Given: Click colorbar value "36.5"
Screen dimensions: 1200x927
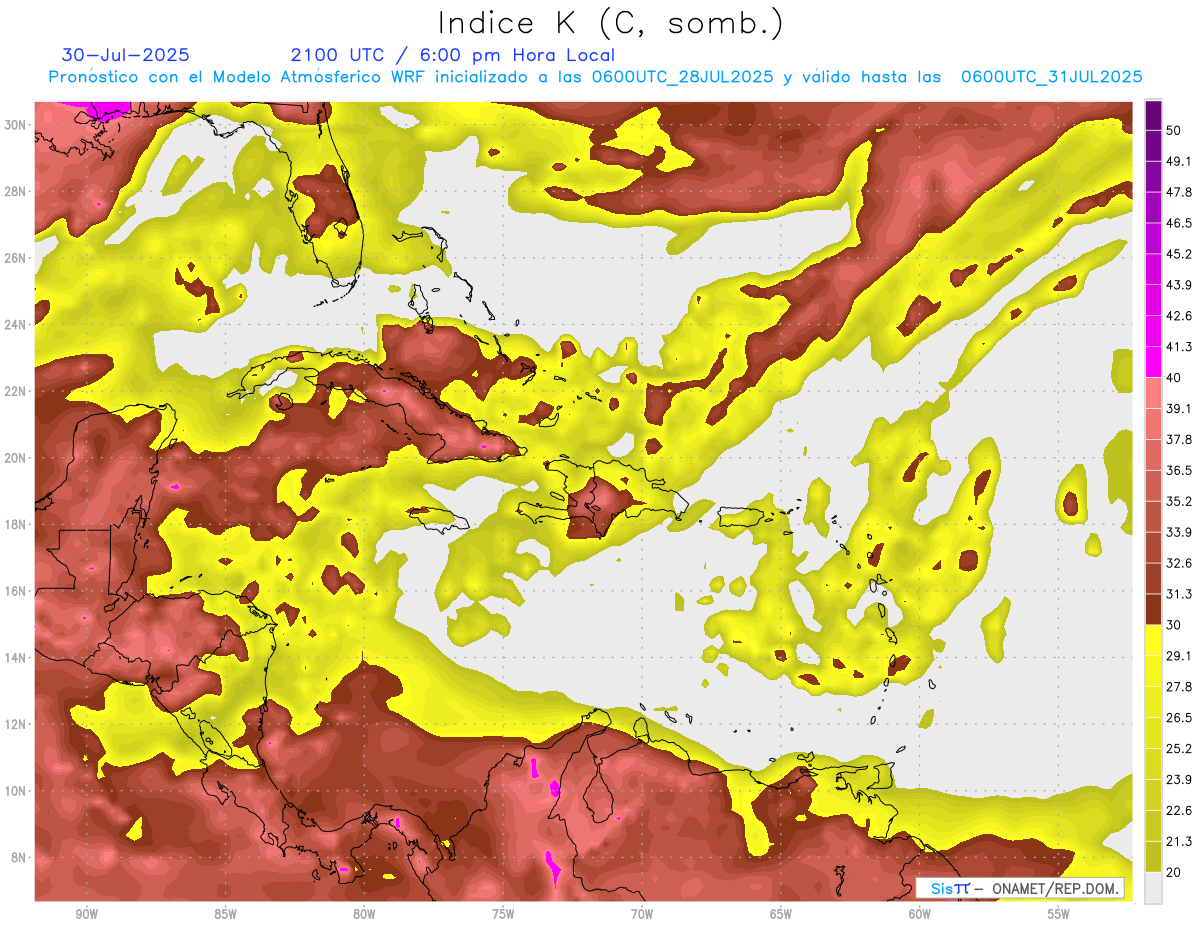Looking at the screenshot, I should click(x=1178, y=470).
